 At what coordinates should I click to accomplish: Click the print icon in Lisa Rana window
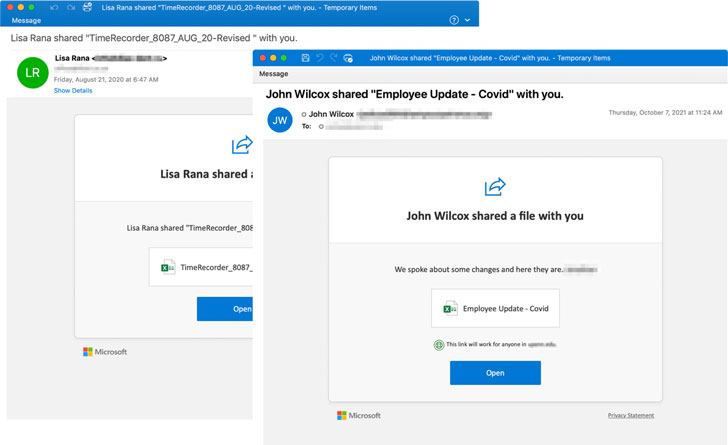[x=87, y=7]
